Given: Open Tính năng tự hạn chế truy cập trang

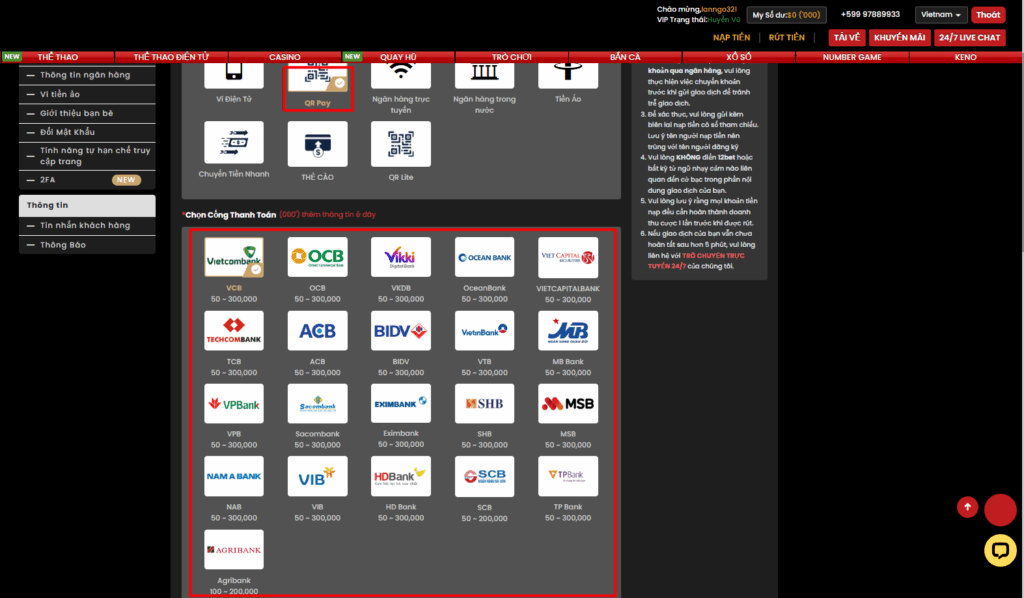Looking at the screenshot, I should click(87, 155).
